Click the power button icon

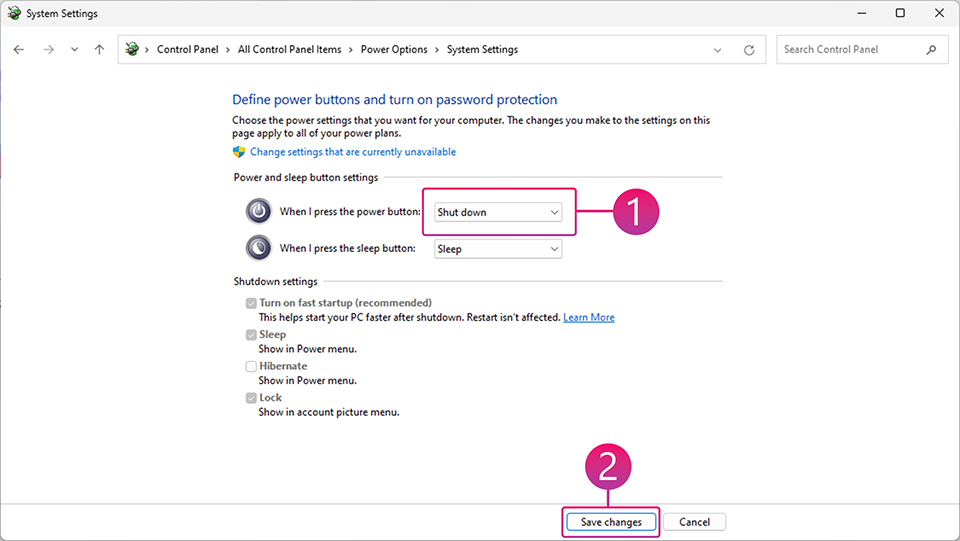tap(258, 211)
